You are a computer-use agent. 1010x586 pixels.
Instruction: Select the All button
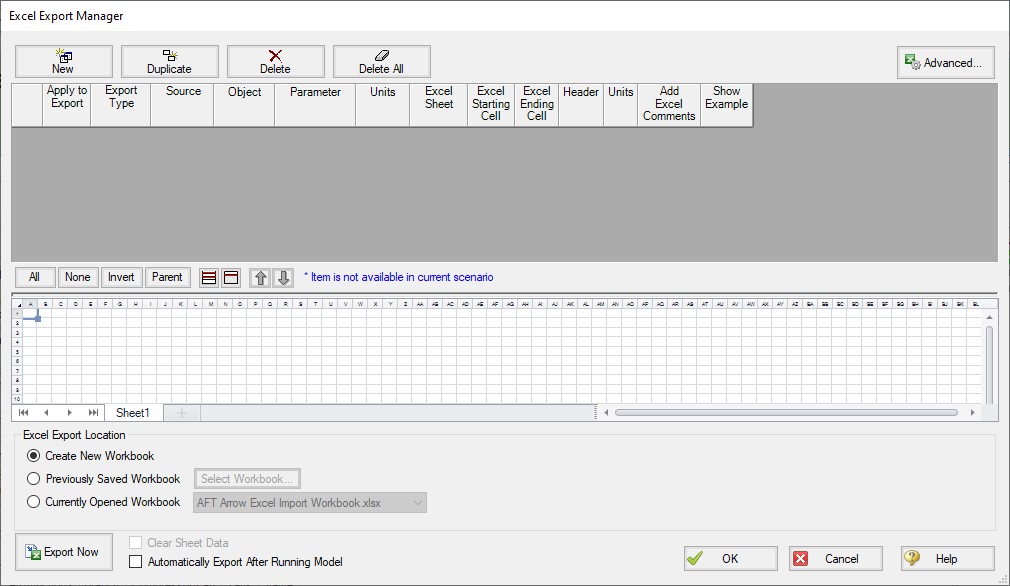pyautogui.click(x=35, y=277)
